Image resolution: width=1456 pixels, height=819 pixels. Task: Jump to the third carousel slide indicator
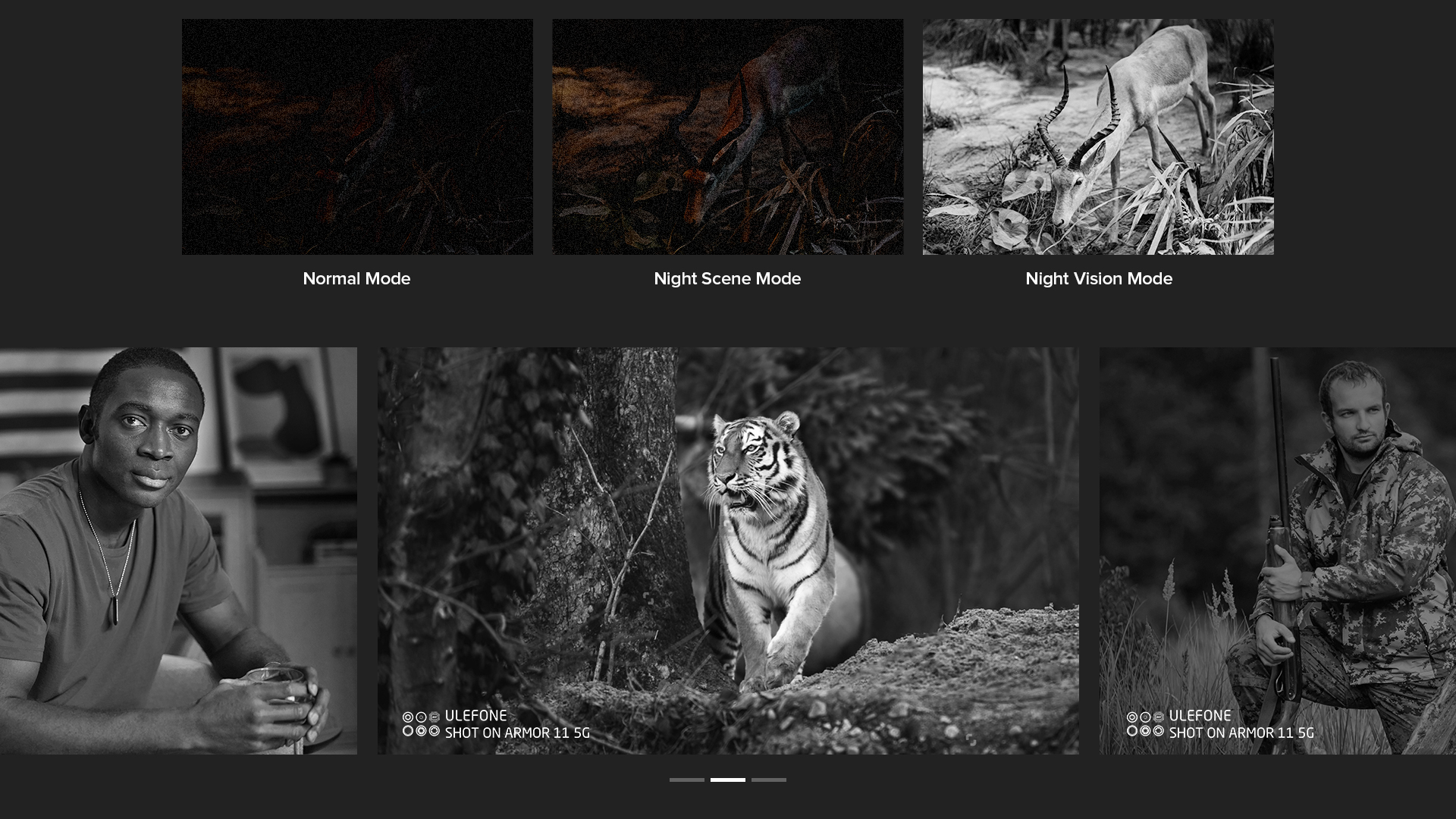click(x=768, y=780)
